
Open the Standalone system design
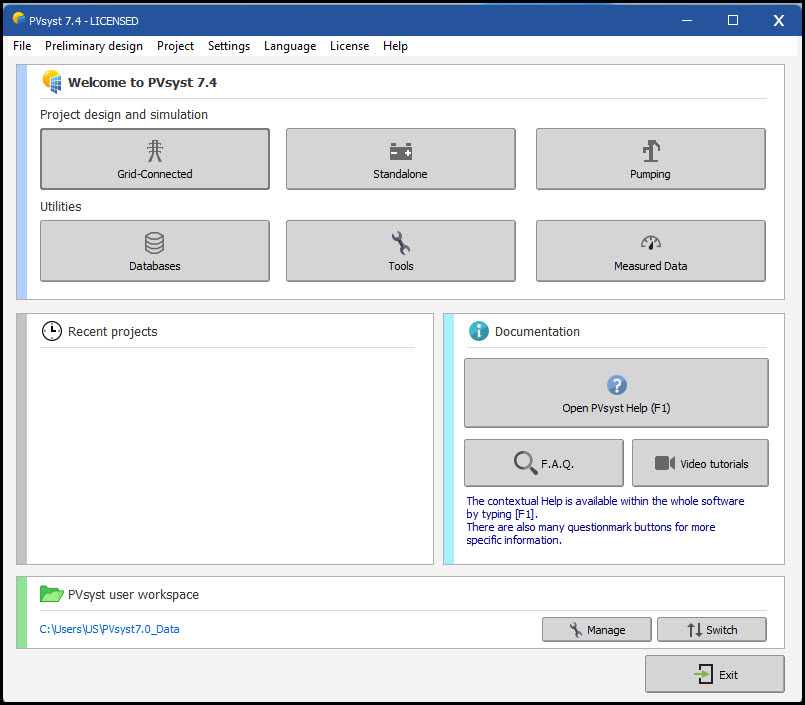400,159
